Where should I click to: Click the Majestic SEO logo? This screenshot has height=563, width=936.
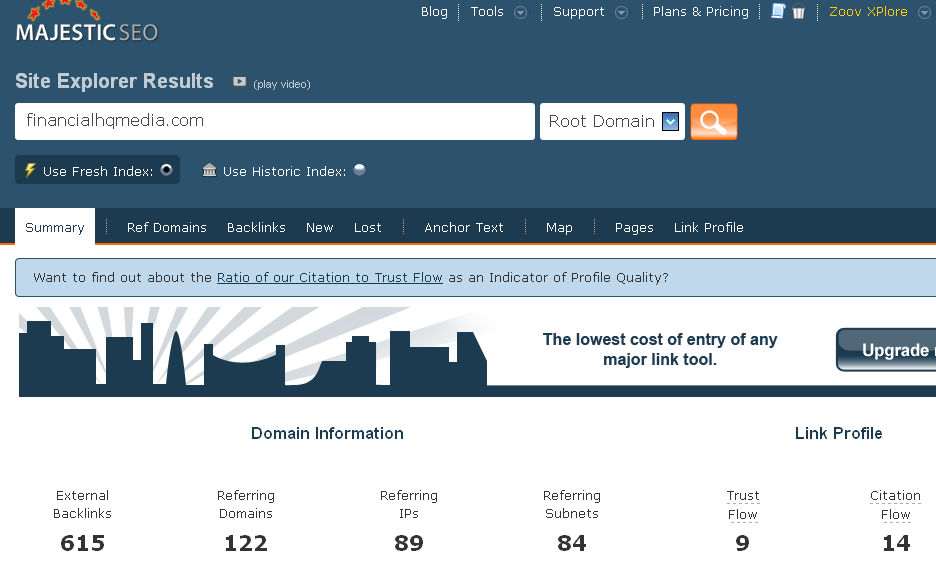pyautogui.click(x=87, y=25)
